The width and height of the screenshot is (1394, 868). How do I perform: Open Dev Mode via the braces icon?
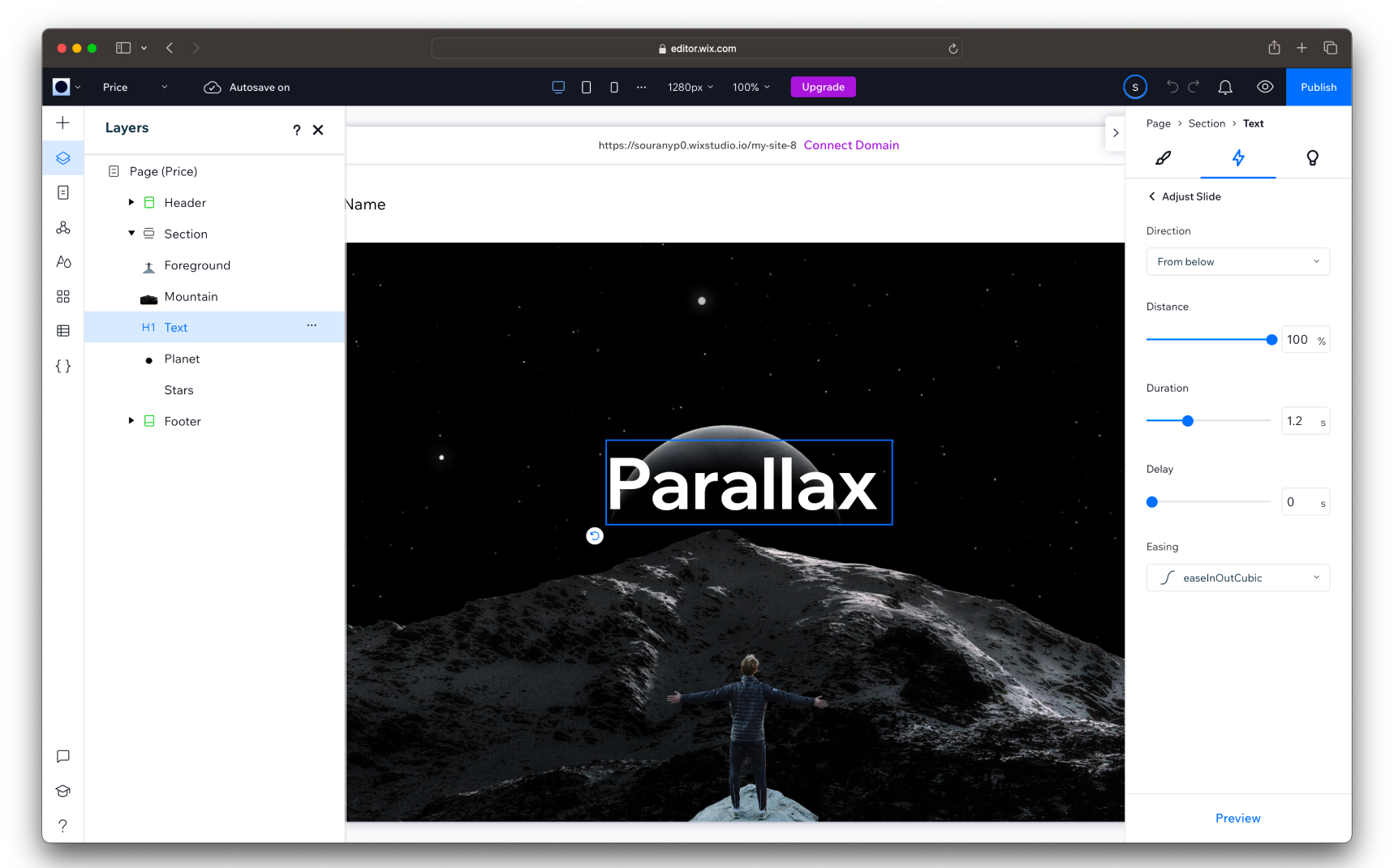click(62, 366)
